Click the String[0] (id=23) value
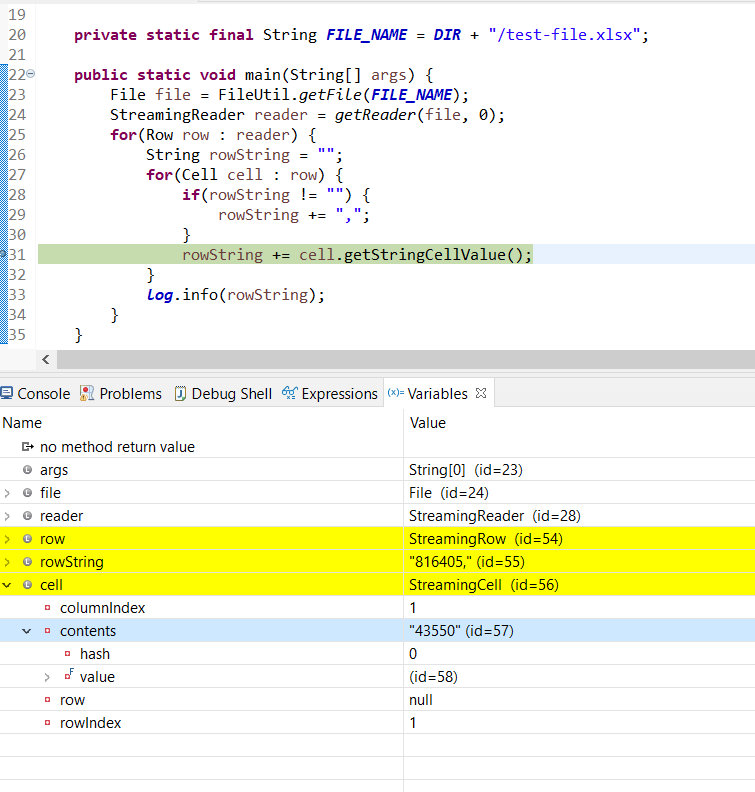 (466, 470)
